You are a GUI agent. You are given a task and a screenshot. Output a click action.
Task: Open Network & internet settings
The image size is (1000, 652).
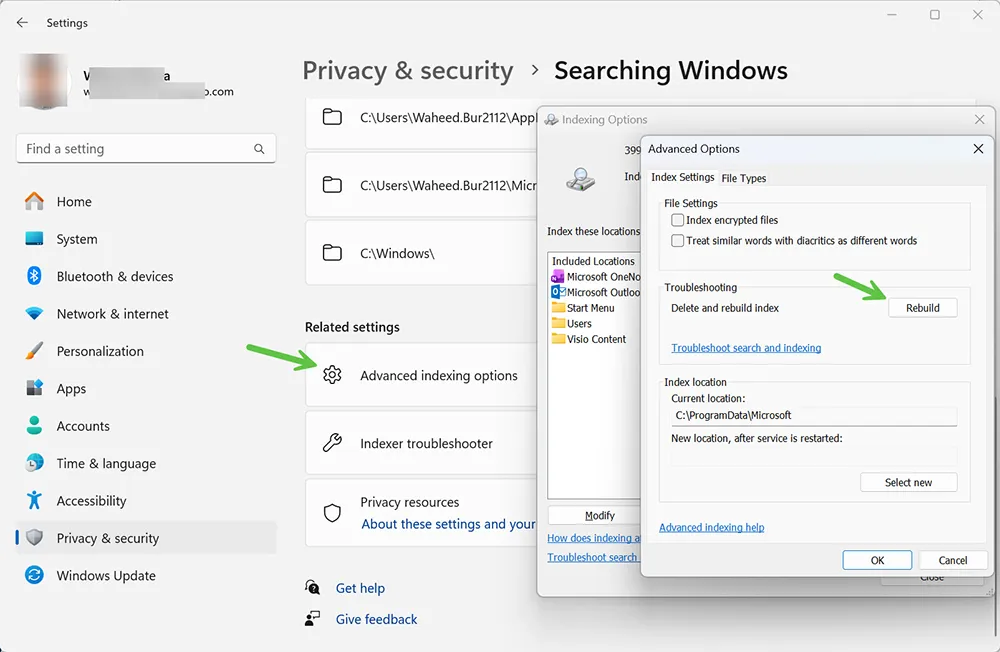(31, 313)
